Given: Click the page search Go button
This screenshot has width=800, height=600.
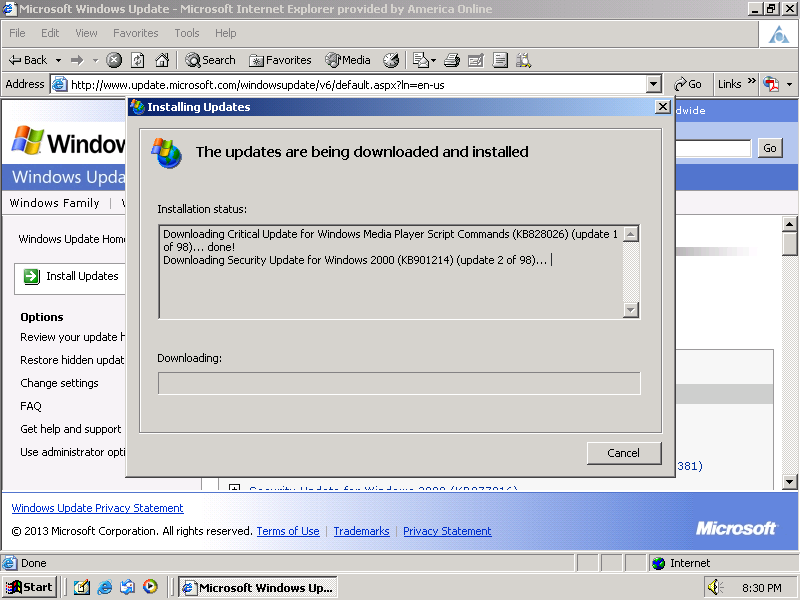Looking at the screenshot, I should pos(770,148).
